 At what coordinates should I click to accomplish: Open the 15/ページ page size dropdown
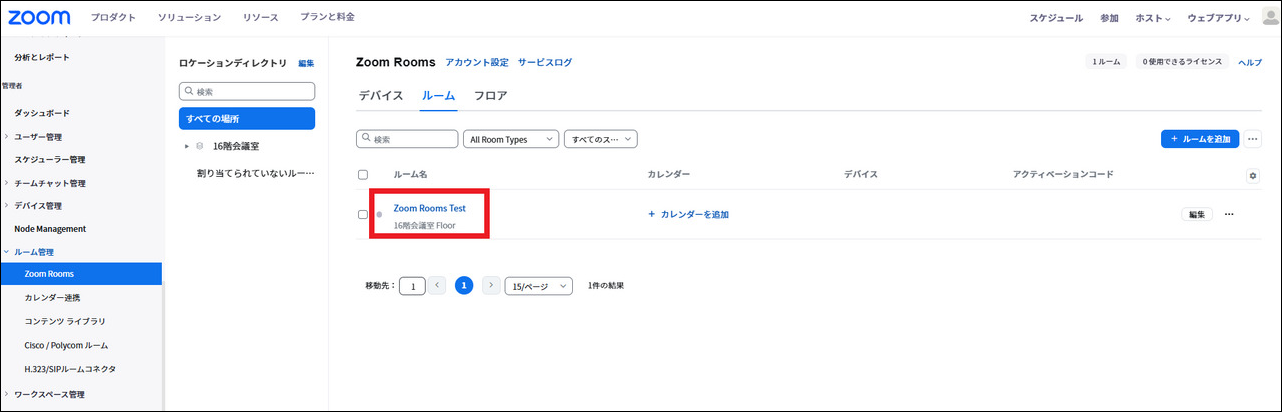(538, 286)
